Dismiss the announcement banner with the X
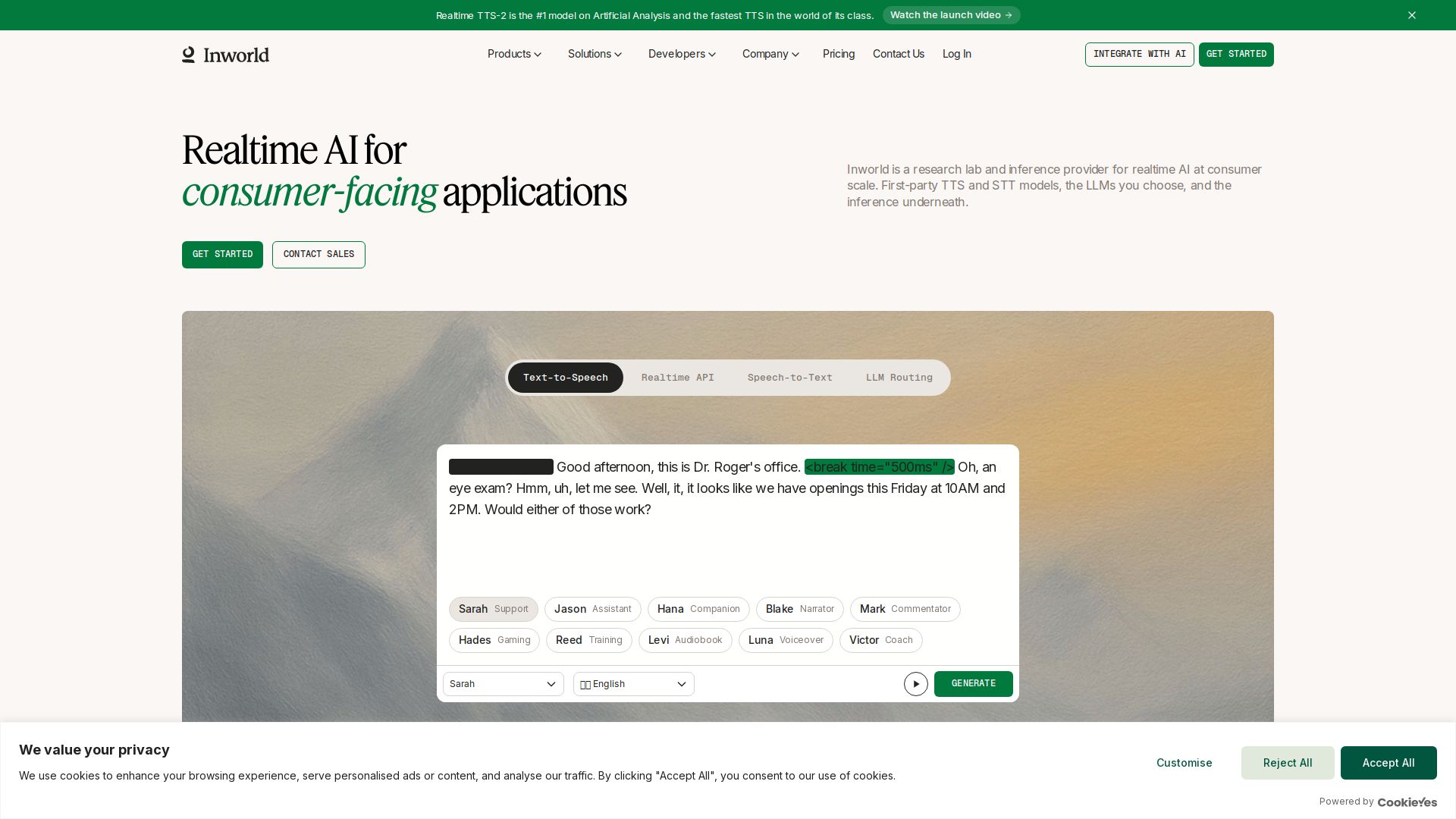 1412,15
